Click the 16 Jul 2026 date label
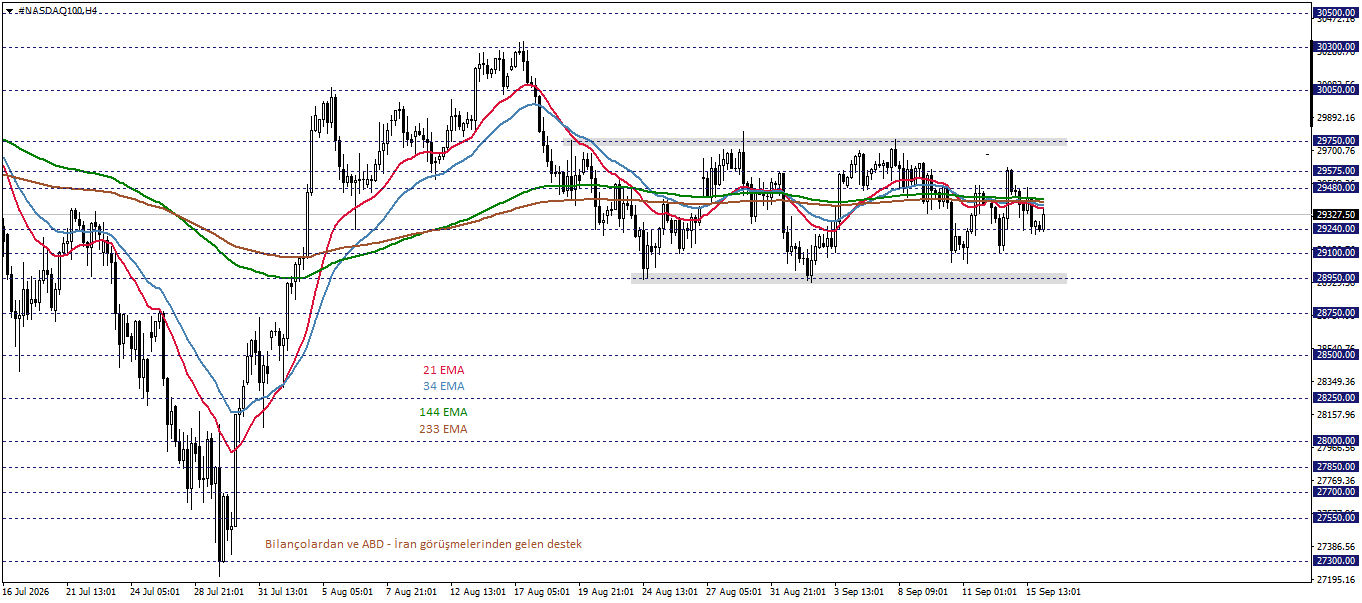This screenshot has height=603, width=1362. click(x=28, y=592)
